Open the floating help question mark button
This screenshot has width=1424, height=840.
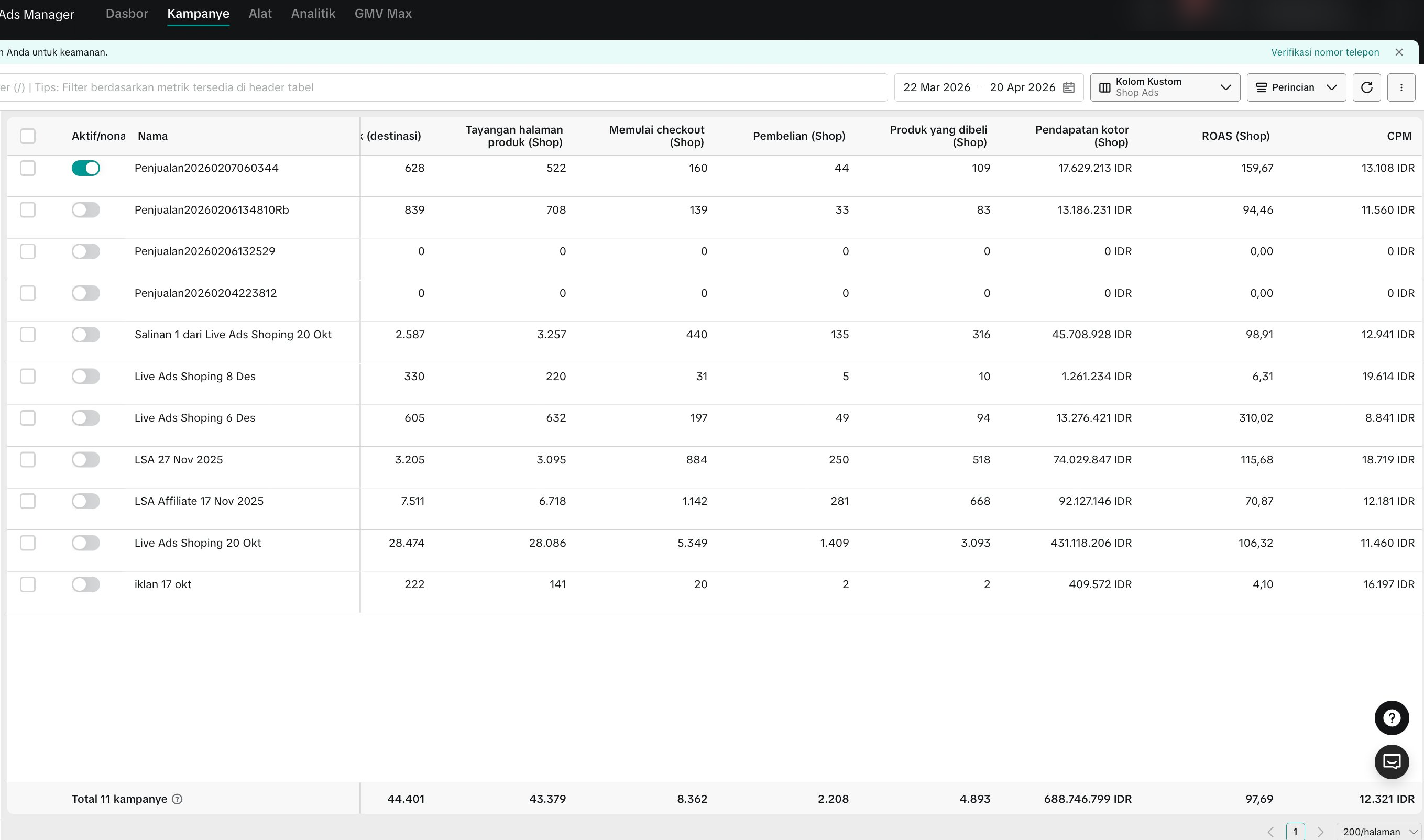tap(1391, 718)
